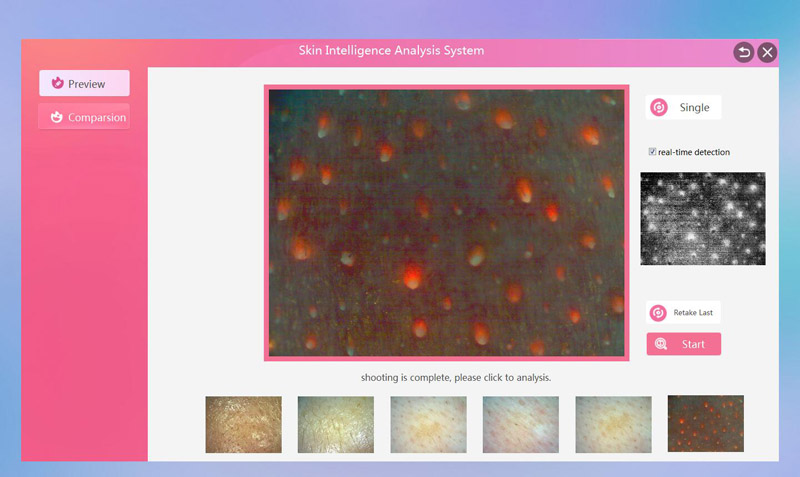The image size is (800, 477).
Task: Start the skin analysis
Action: click(684, 344)
